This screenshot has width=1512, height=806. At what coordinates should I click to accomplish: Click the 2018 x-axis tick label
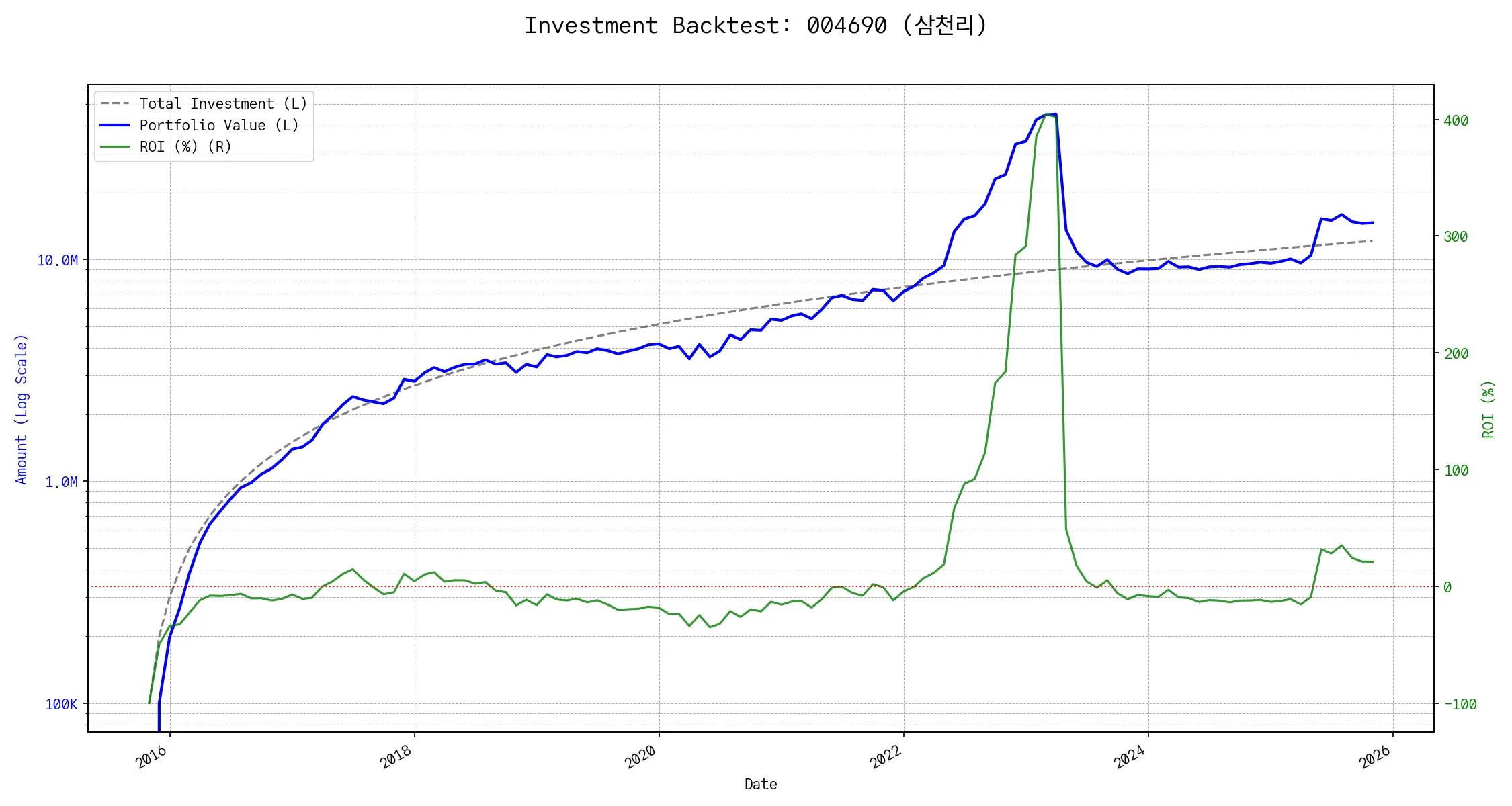[396, 757]
